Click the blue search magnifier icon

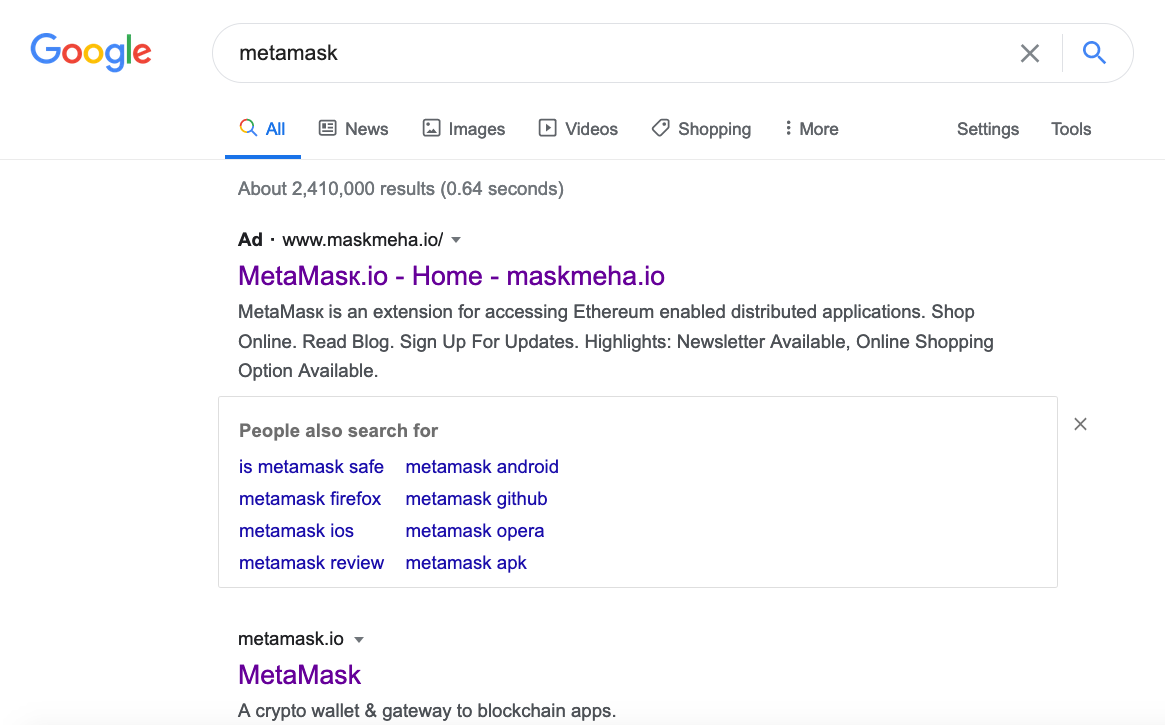click(x=1094, y=53)
